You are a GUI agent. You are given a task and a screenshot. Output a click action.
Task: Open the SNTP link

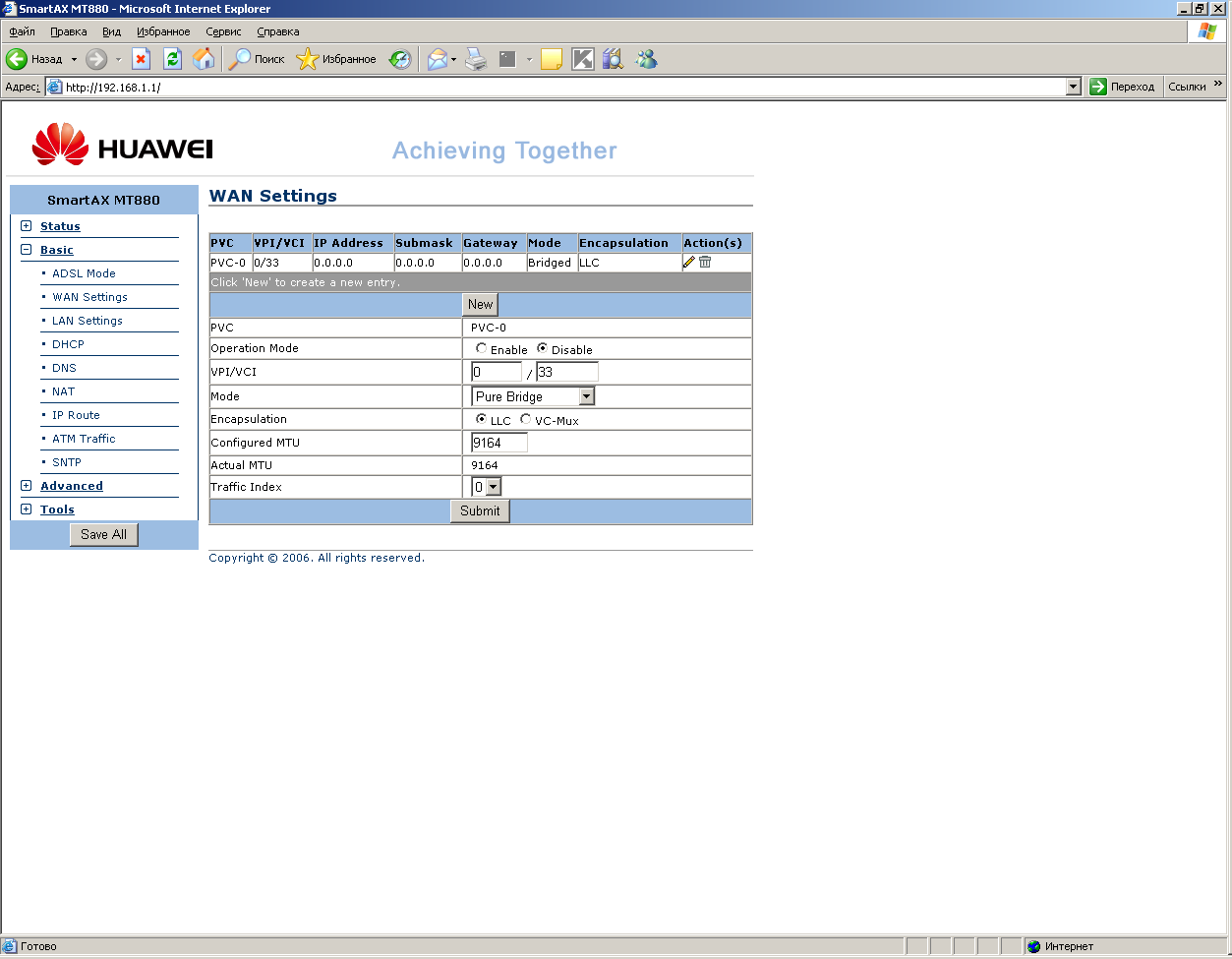pos(67,462)
